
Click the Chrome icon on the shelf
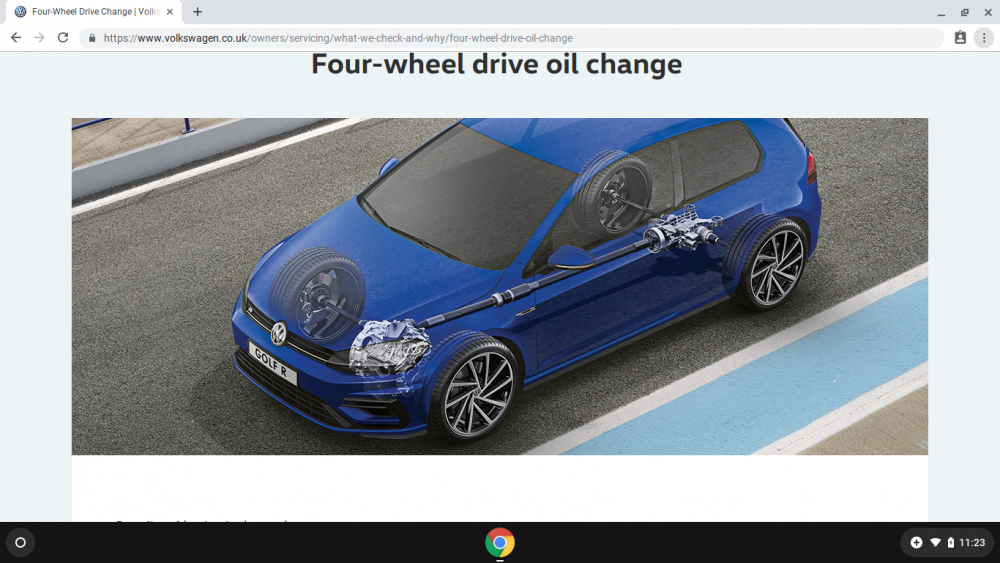click(499, 543)
